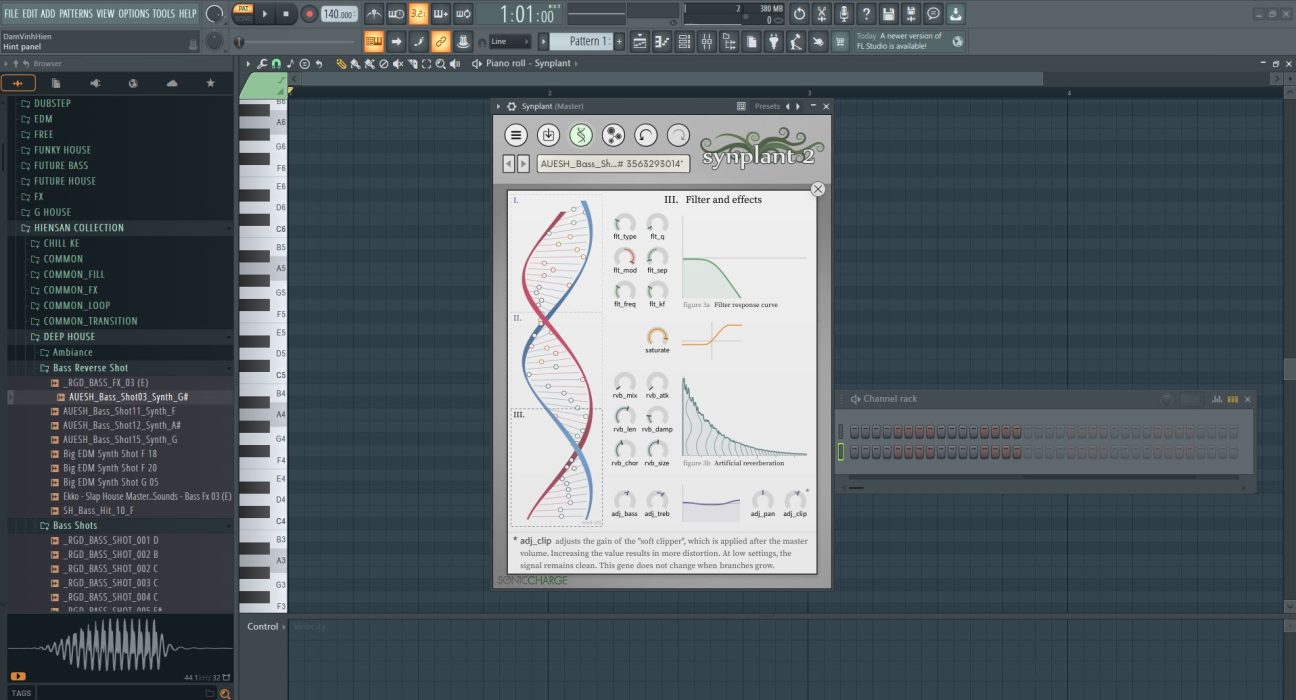Viewport: 1296px width, 700px height.
Task: Click the Synplant preset name field
Action: (x=611, y=162)
